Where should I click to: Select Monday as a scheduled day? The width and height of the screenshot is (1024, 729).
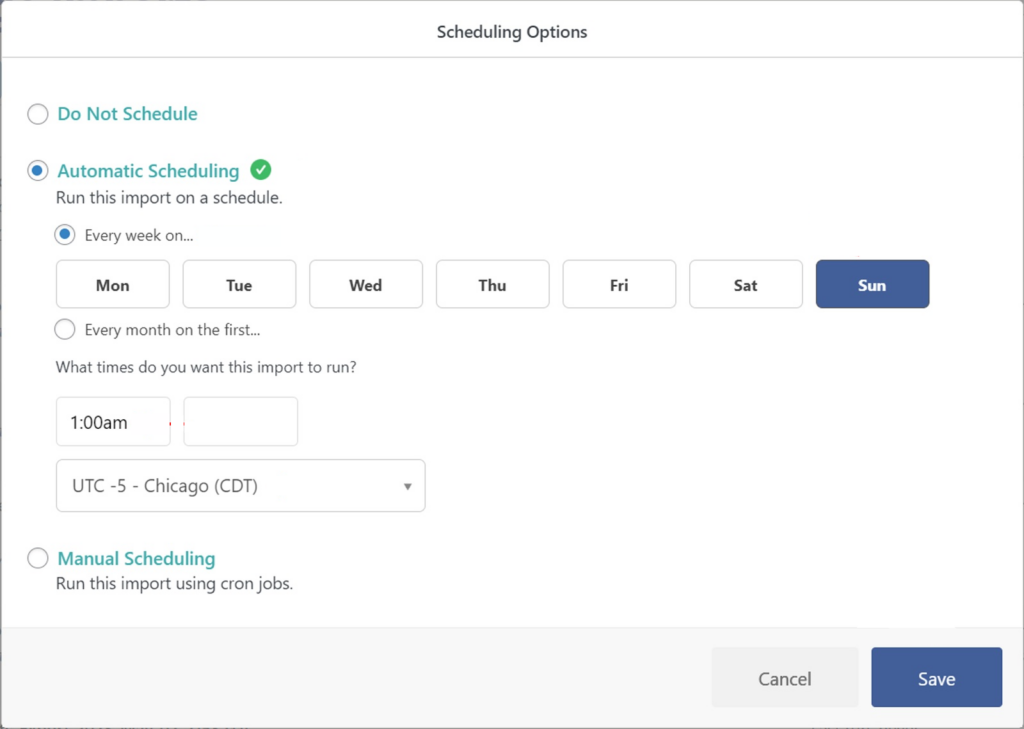(x=112, y=284)
